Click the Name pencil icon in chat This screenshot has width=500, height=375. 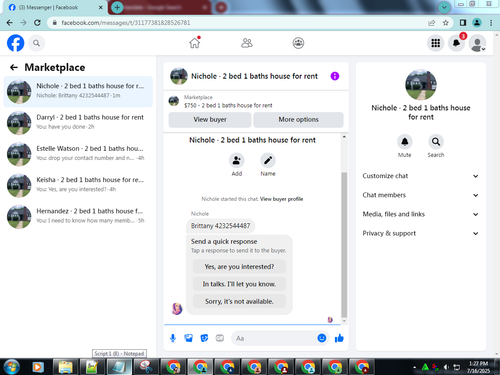(x=268, y=161)
